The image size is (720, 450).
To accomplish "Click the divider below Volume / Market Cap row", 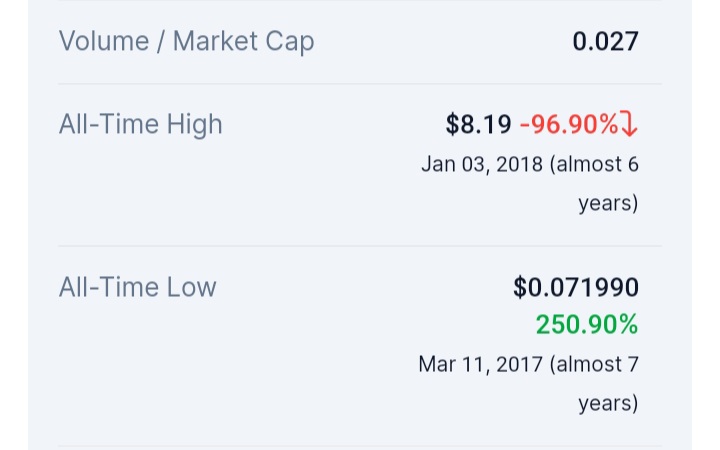I will pyautogui.click(x=360, y=84).
